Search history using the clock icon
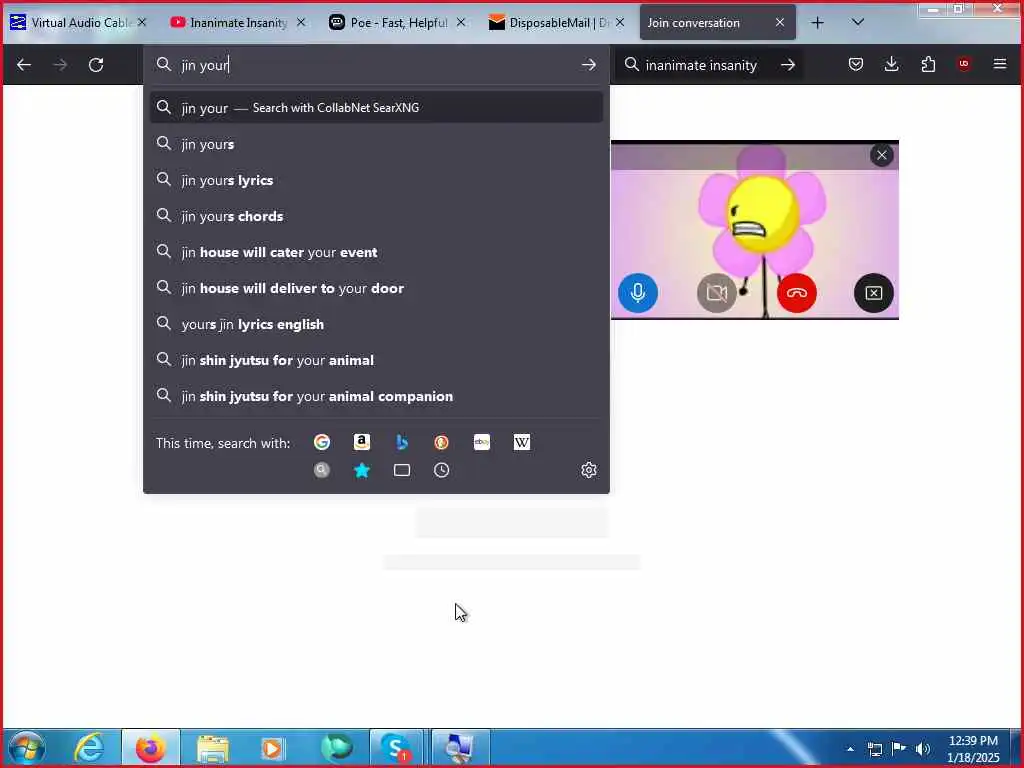This screenshot has height=768, width=1024. 441,470
